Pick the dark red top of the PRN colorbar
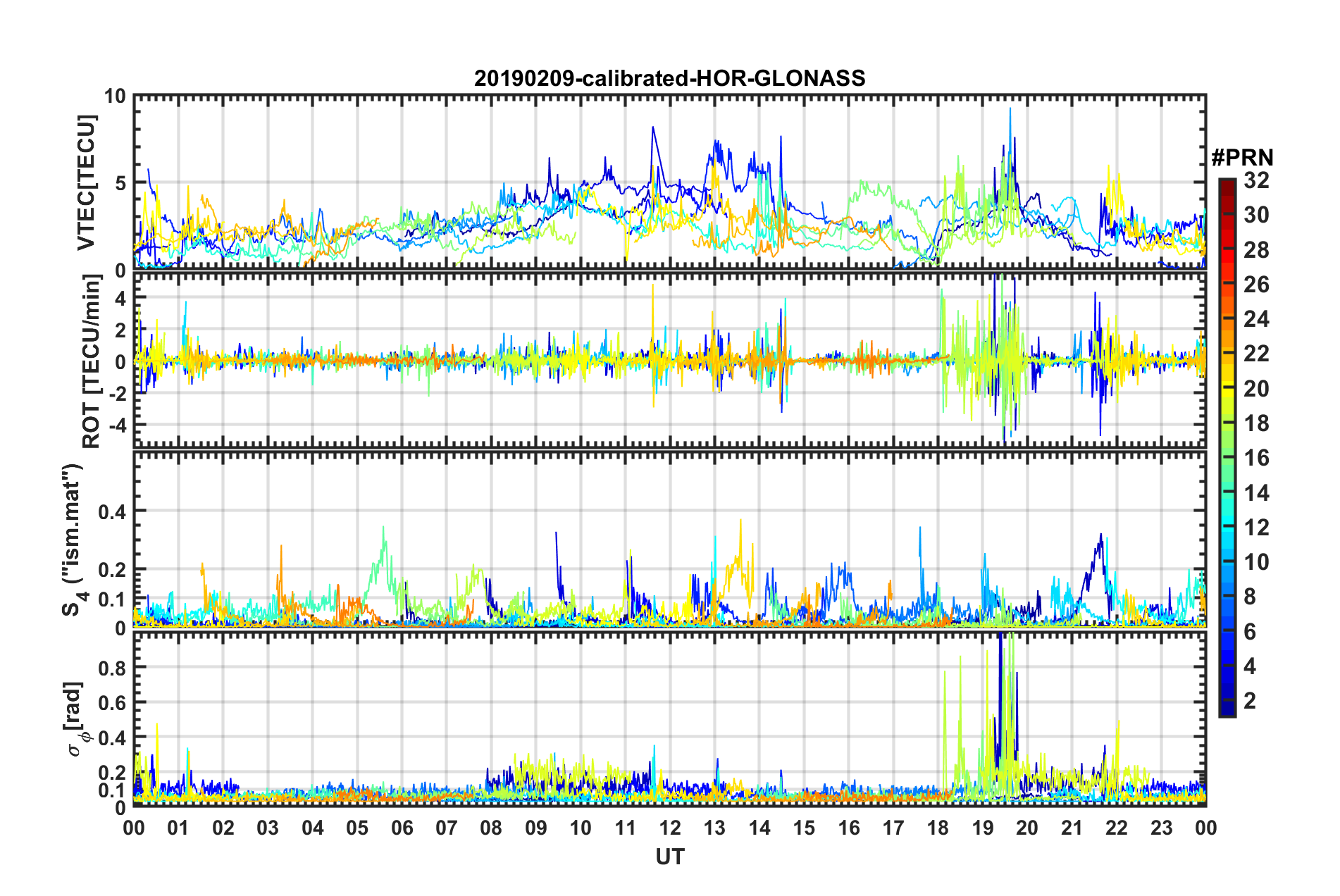The image size is (1340, 896). coord(1227,183)
